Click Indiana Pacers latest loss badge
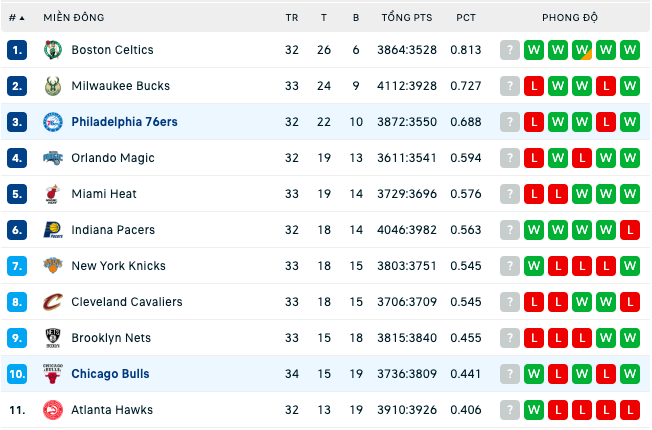The height and width of the screenshot is (430, 652). coord(630,230)
